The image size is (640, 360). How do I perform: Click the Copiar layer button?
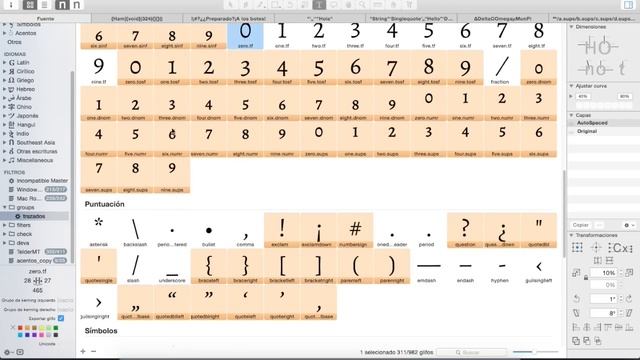580,225
